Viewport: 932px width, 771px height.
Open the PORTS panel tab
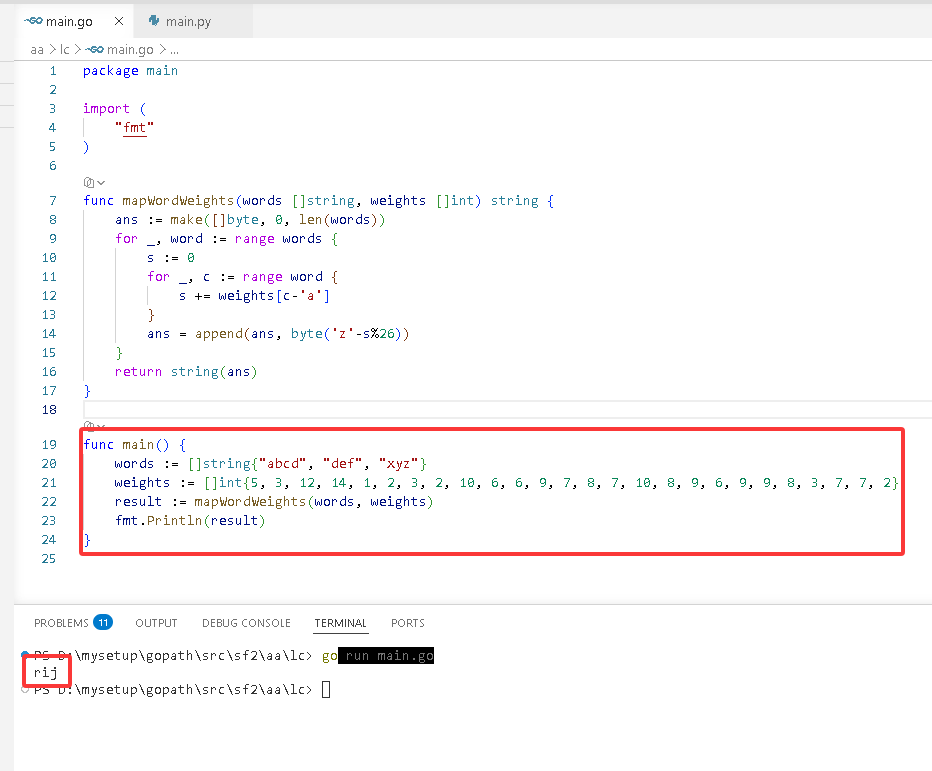(x=408, y=623)
